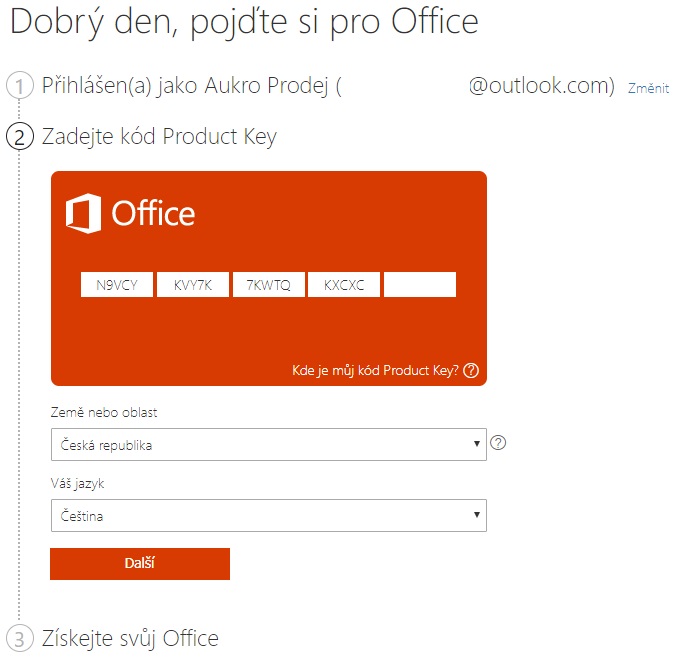Open 'Kde je můj kód Product Key?' link
675x662 pixels.
coord(375,371)
